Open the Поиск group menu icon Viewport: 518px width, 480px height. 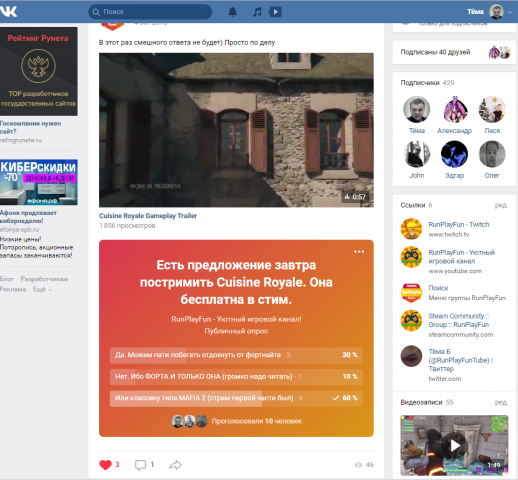coord(411,292)
